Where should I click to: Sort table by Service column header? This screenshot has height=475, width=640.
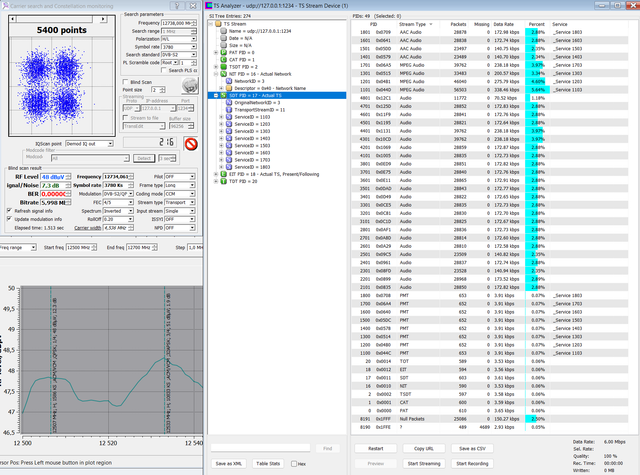point(560,24)
